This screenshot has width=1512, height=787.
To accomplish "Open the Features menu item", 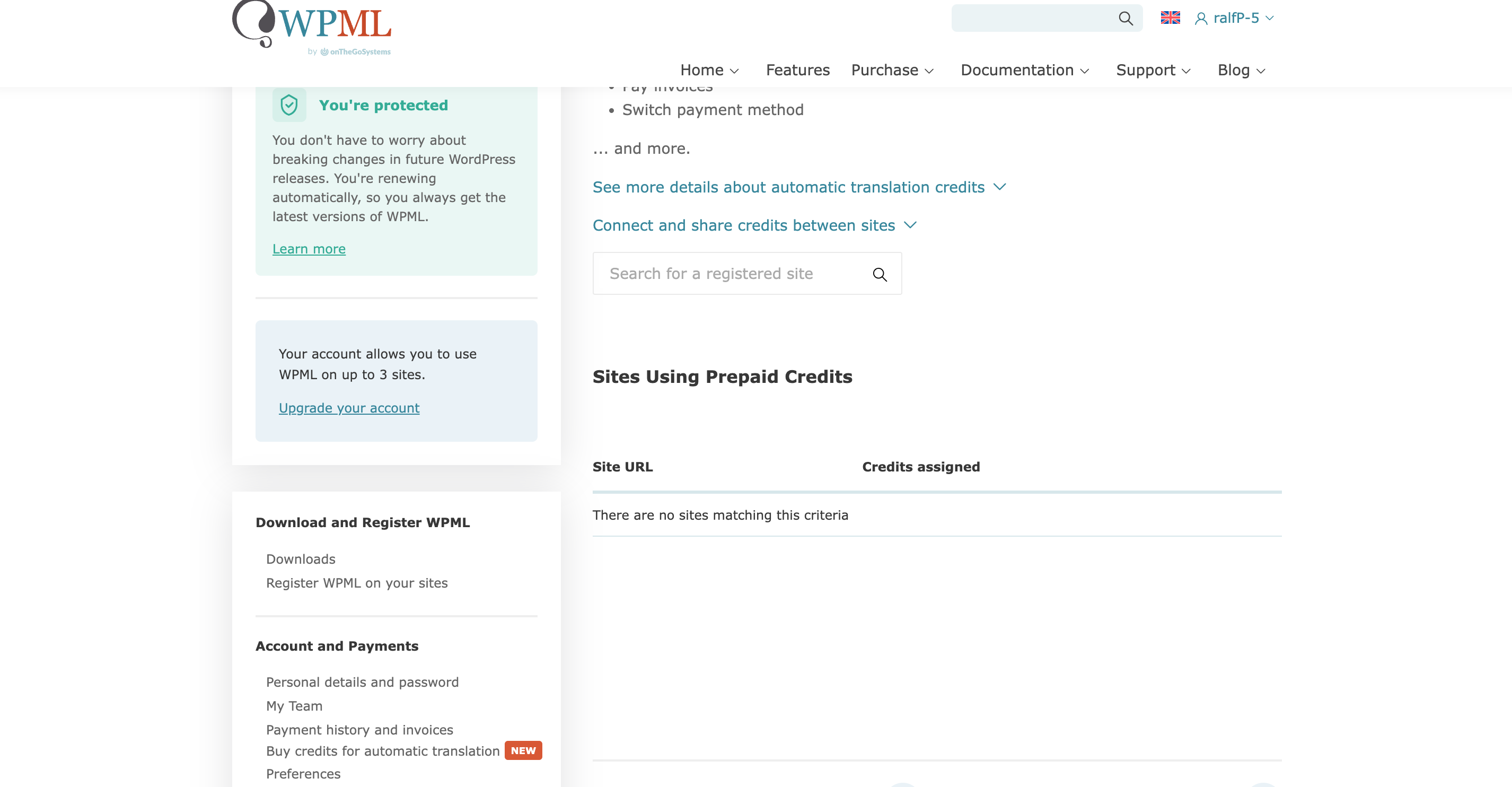I will (x=797, y=70).
